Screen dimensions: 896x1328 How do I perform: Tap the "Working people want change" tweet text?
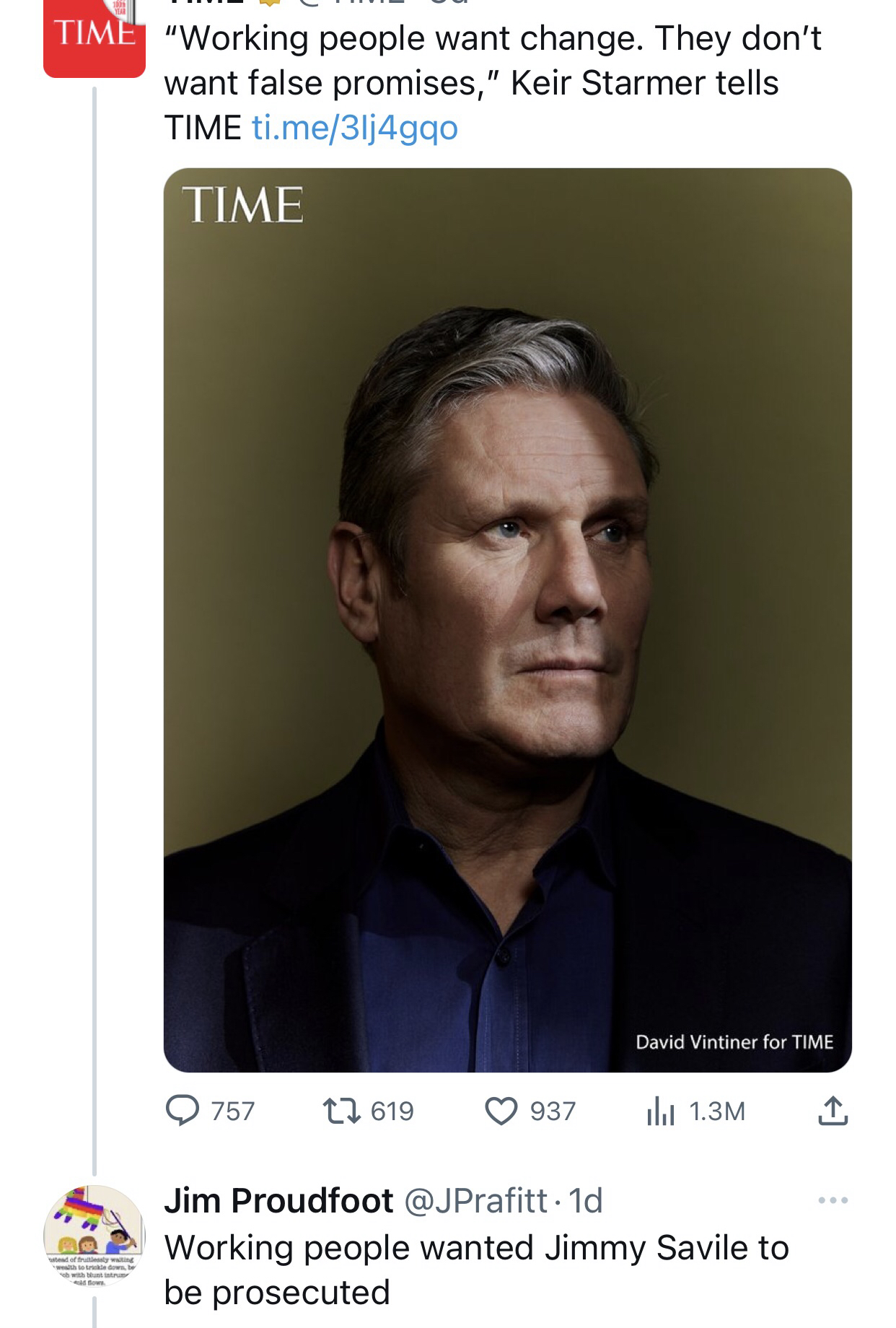point(492,61)
